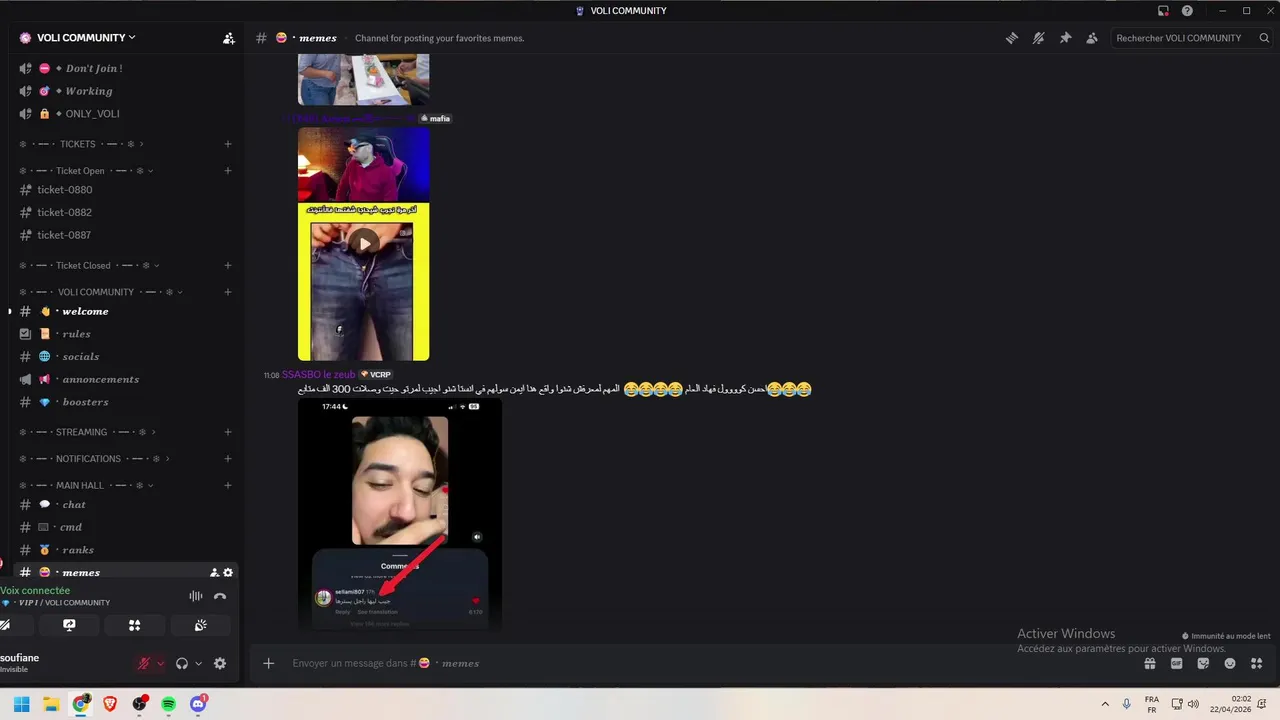This screenshot has height=720, width=1280.
Task: Toggle deafen headphones icon
Action: click(182, 663)
